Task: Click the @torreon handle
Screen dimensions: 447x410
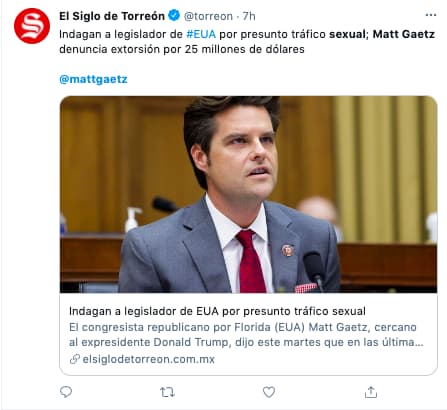Action: [208, 16]
